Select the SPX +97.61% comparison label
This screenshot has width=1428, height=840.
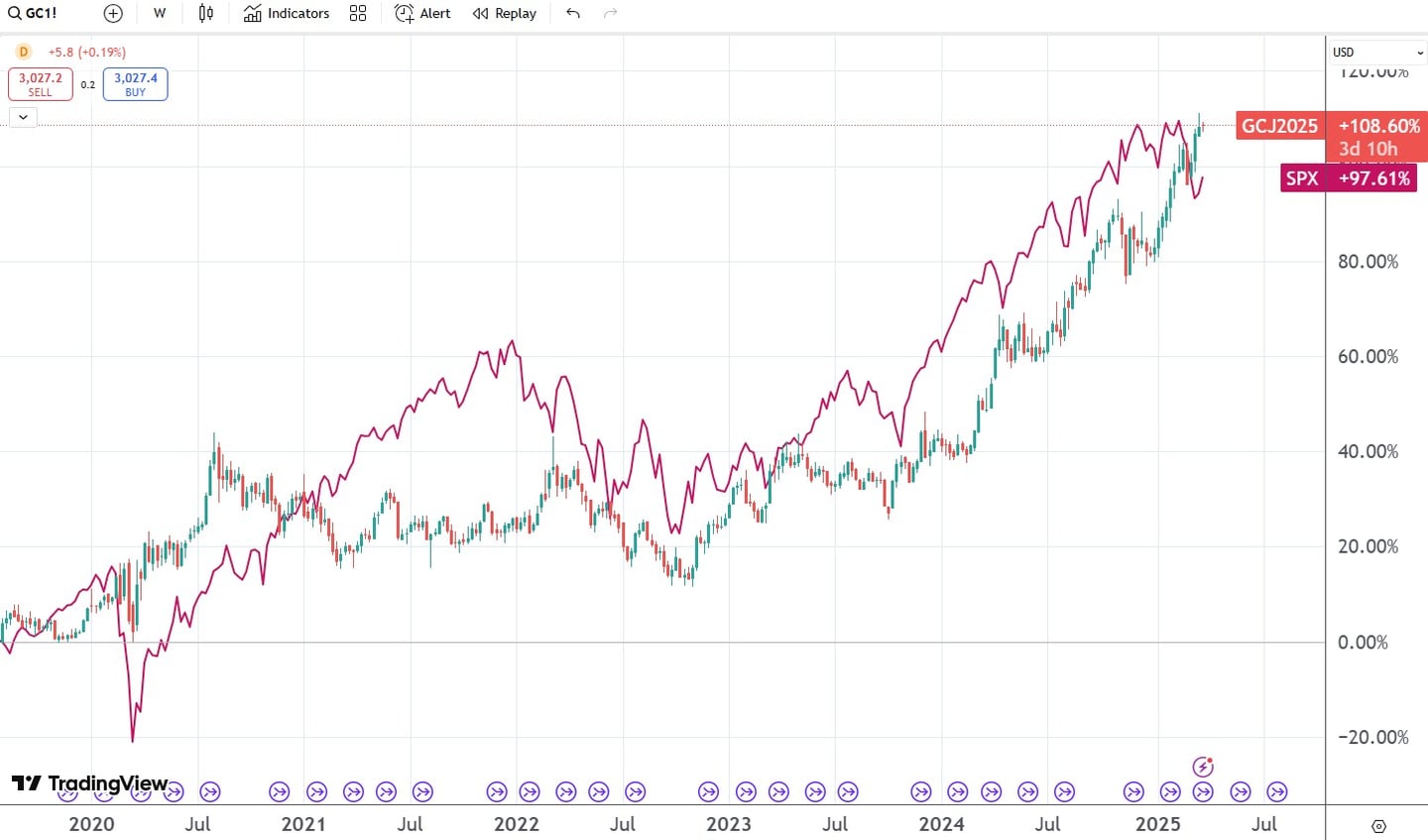tap(1348, 179)
